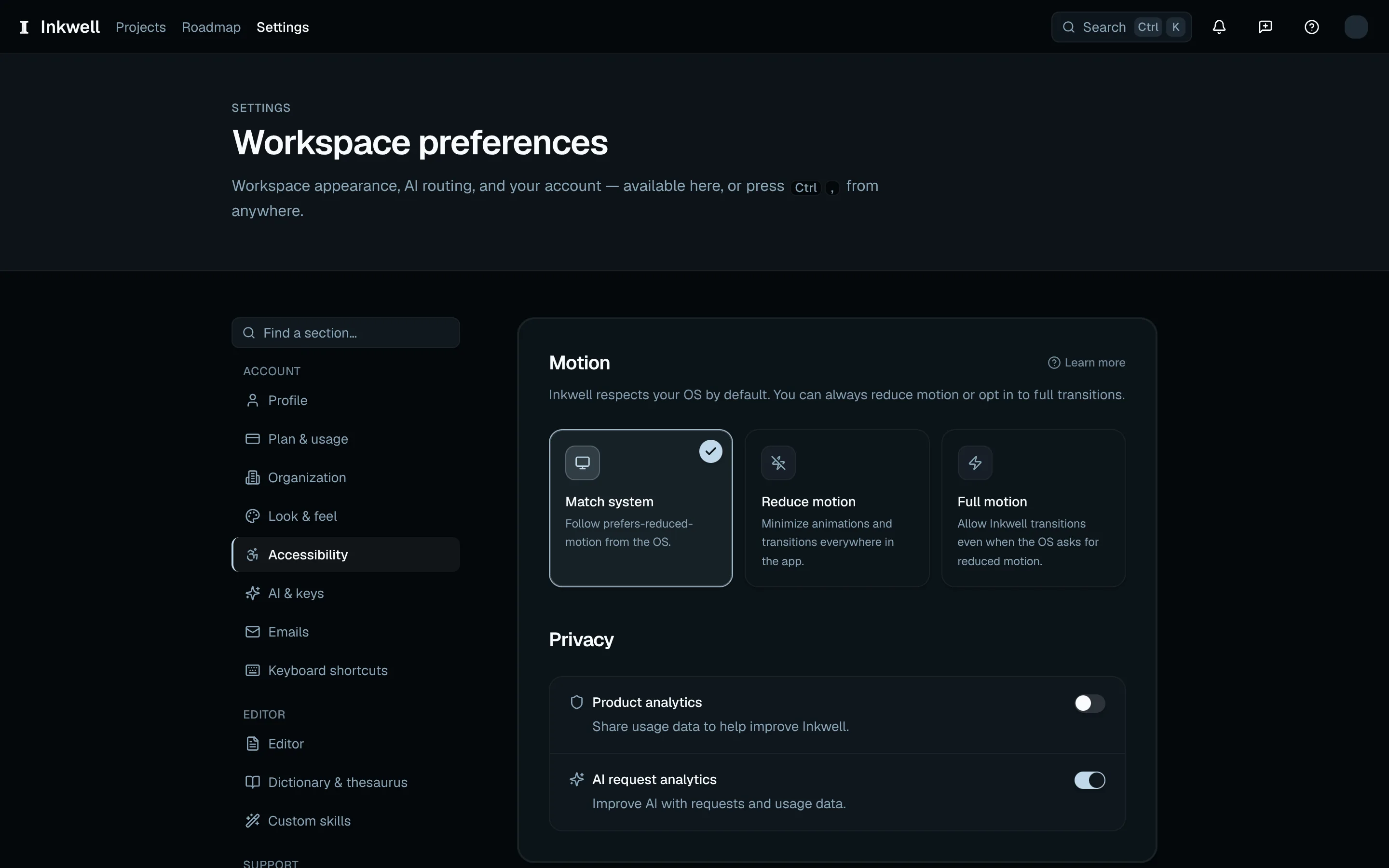Click the Look & feel palette icon
This screenshot has width=1389, height=868.
coord(253,516)
